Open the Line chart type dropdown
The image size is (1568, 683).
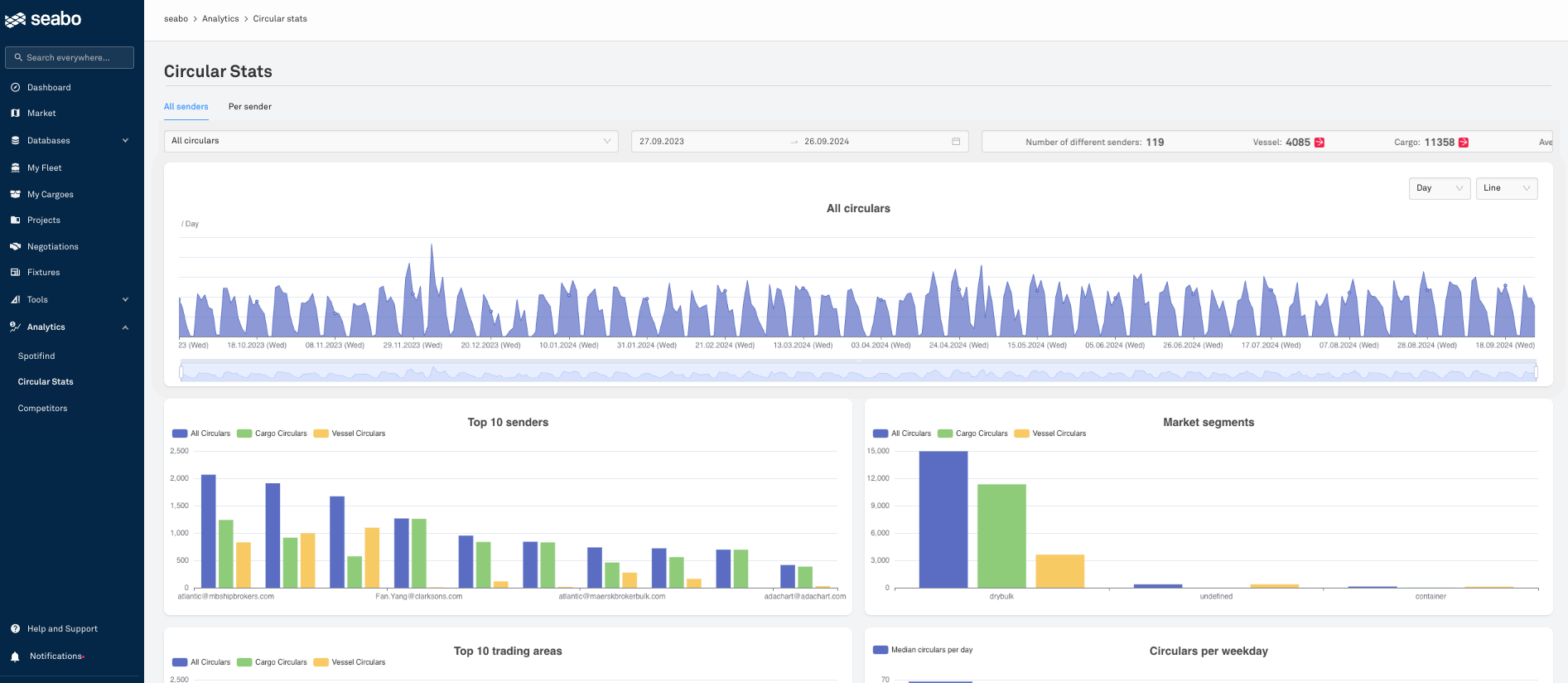(x=1506, y=188)
